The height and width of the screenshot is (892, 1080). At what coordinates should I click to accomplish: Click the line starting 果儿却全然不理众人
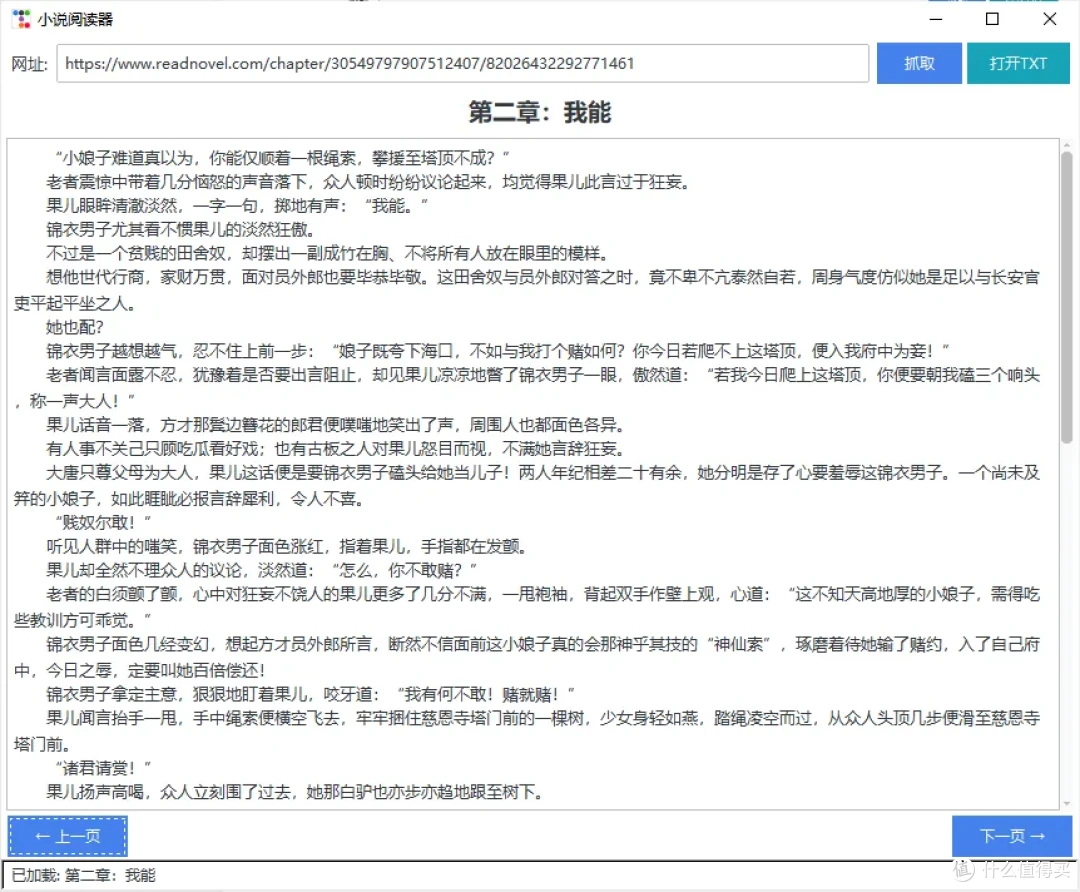click(x=262, y=571)
